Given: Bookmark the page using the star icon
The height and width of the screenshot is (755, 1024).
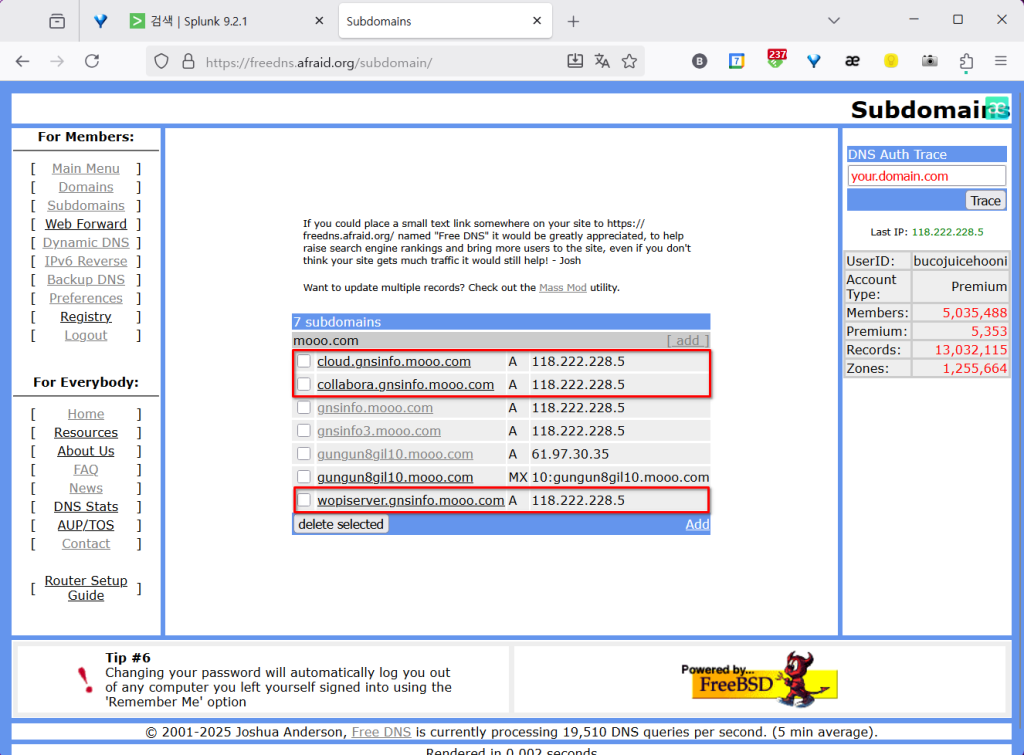Looking at the screenshot, I should coord(630,61).
